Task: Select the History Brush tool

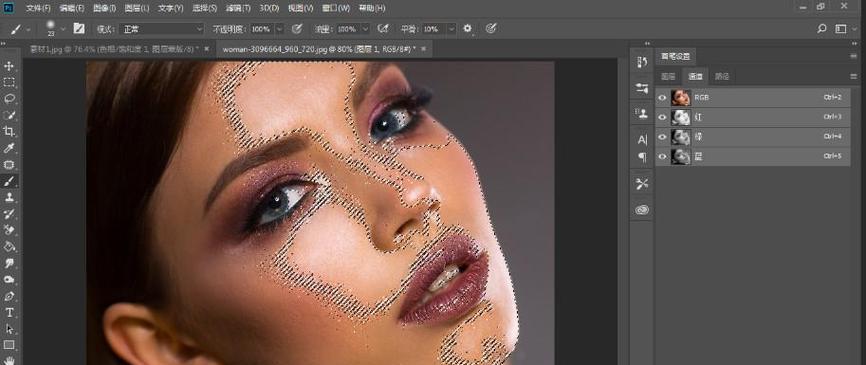Action: coord(9,214)
